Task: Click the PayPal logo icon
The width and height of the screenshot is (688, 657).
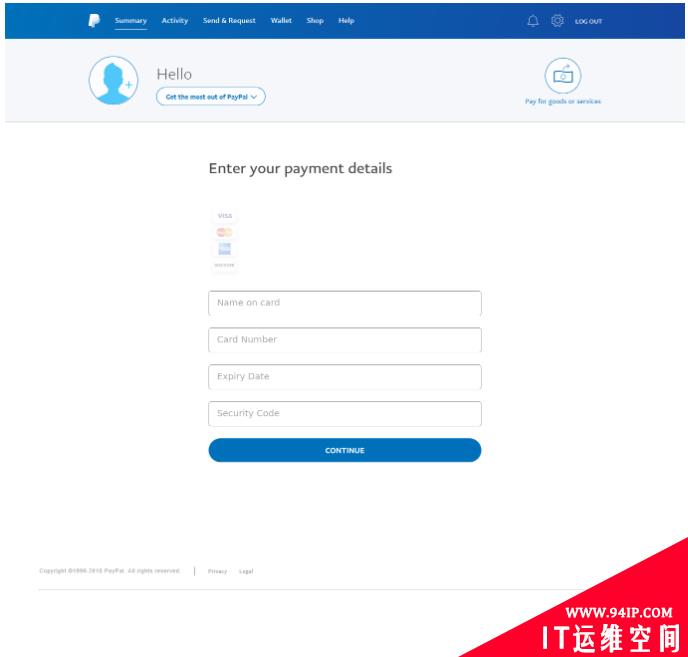Action: [x=94, y=21]
